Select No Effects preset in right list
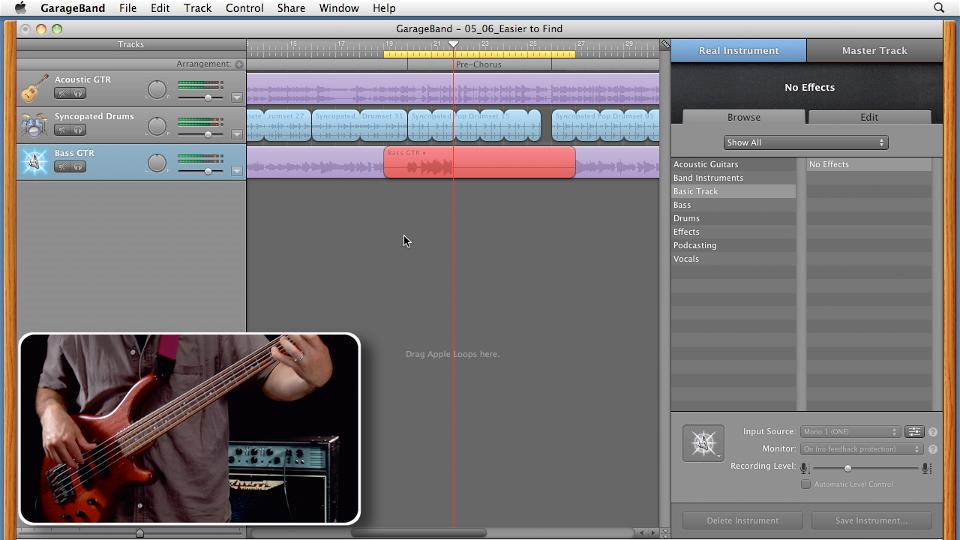This screenshot has height=540, width=960. 869,164
